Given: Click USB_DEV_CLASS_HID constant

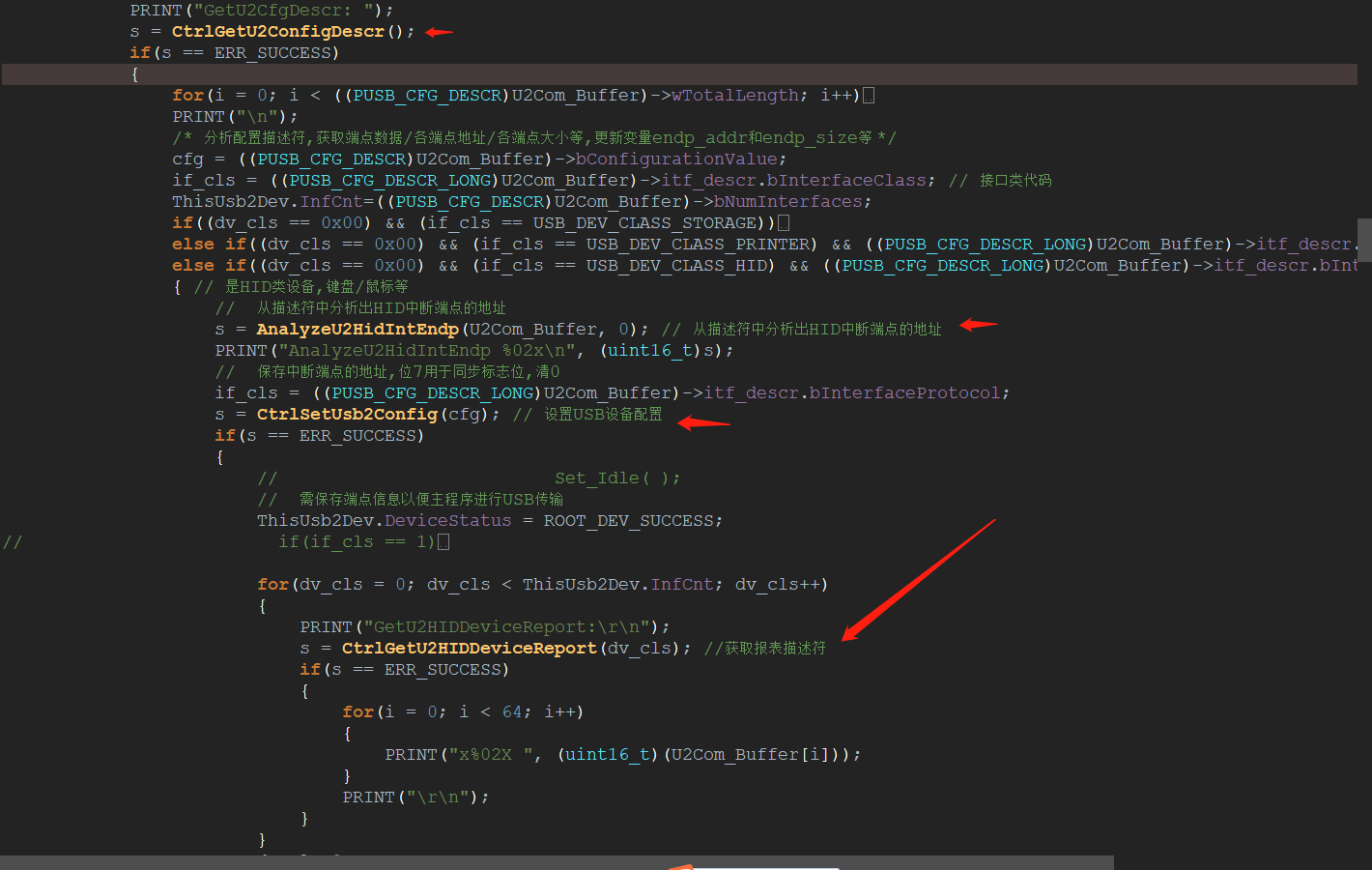Looking at the screenshot, I should point(677,265).
